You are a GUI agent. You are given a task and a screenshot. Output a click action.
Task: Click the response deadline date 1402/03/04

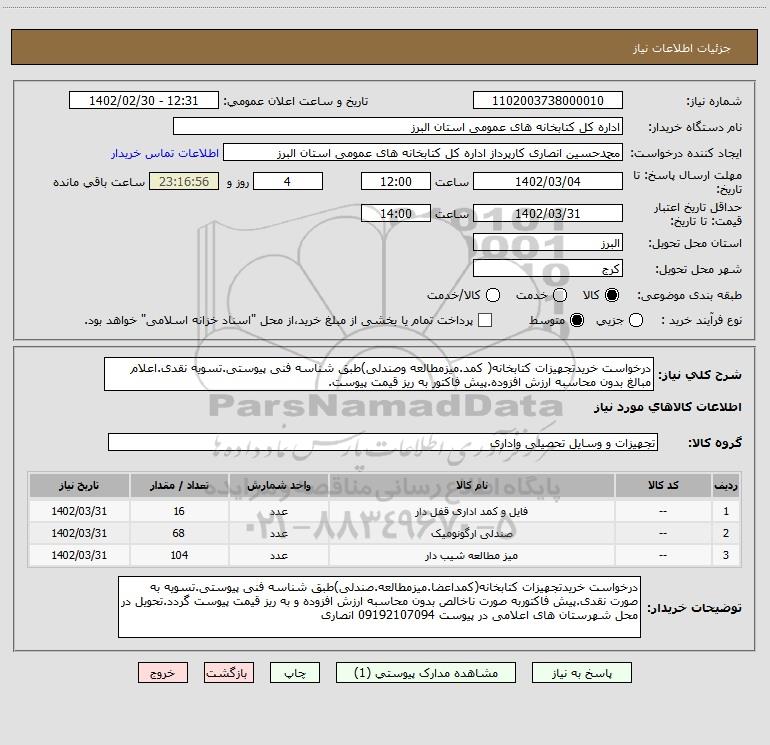[x=548, y=182]
